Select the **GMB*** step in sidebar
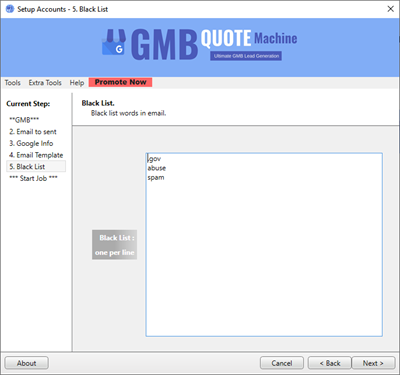Viewport: 400px width, 375px height. click(24, 120)
